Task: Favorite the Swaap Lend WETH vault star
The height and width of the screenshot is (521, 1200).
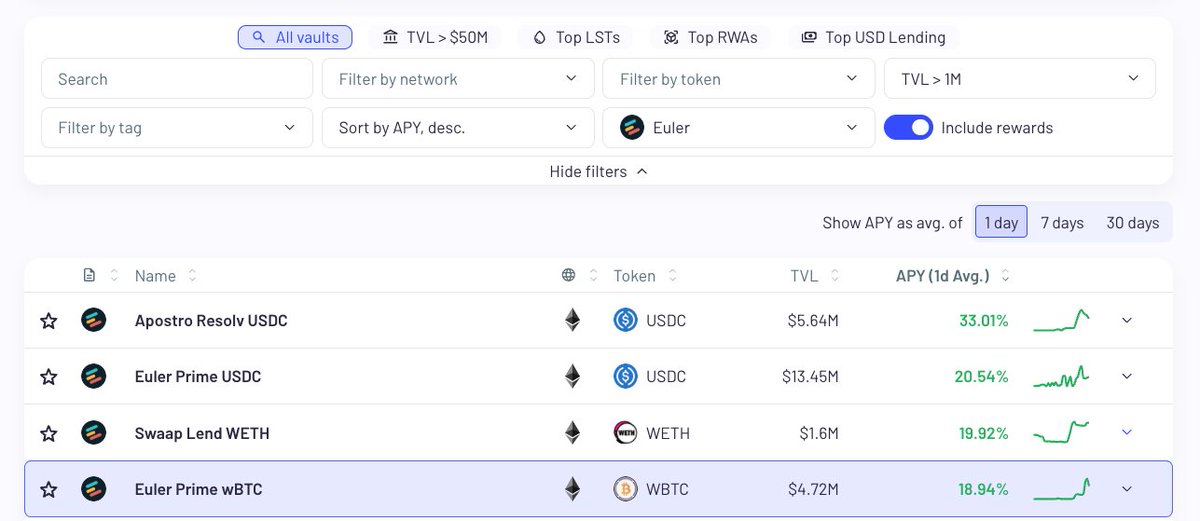Action: tap(48, 433)
